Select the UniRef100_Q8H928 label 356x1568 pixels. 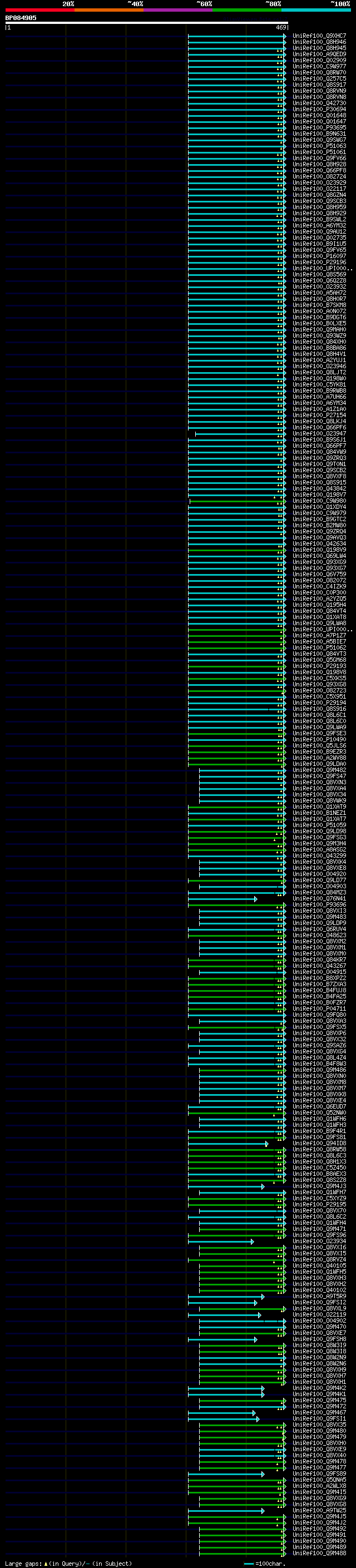(x=319, y=164)
